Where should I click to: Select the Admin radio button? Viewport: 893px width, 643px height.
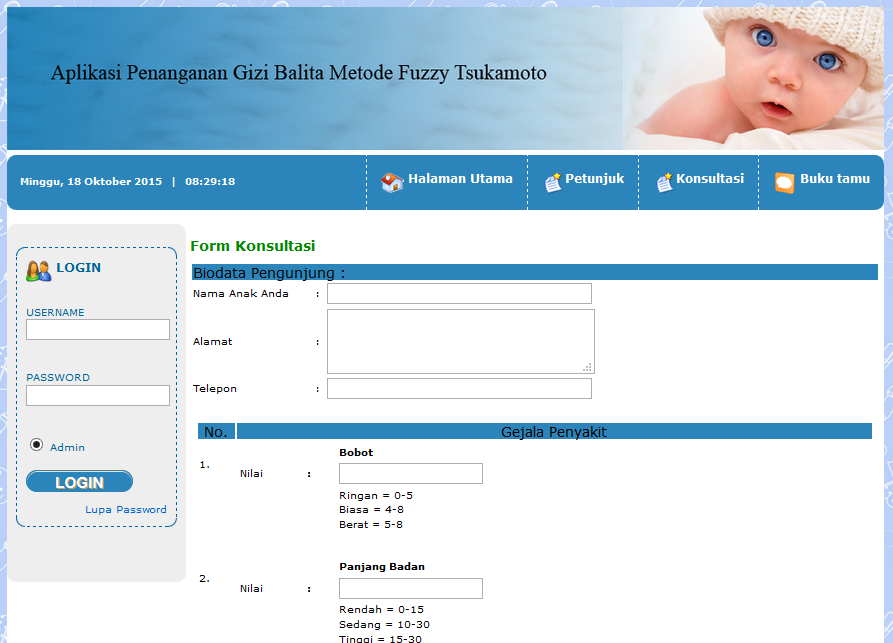[36, 445]
